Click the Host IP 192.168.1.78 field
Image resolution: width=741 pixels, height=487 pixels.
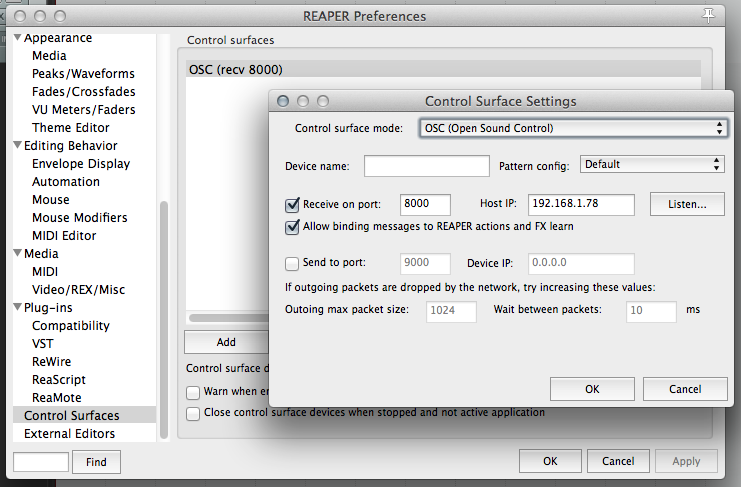point(581,205)
